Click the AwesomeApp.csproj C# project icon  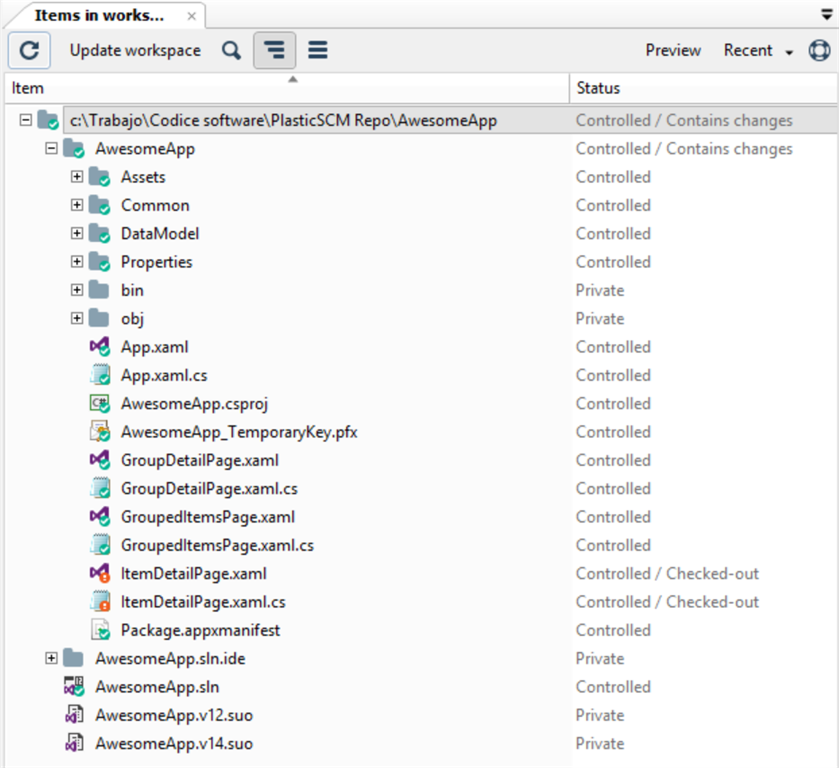tap(100, 404)
